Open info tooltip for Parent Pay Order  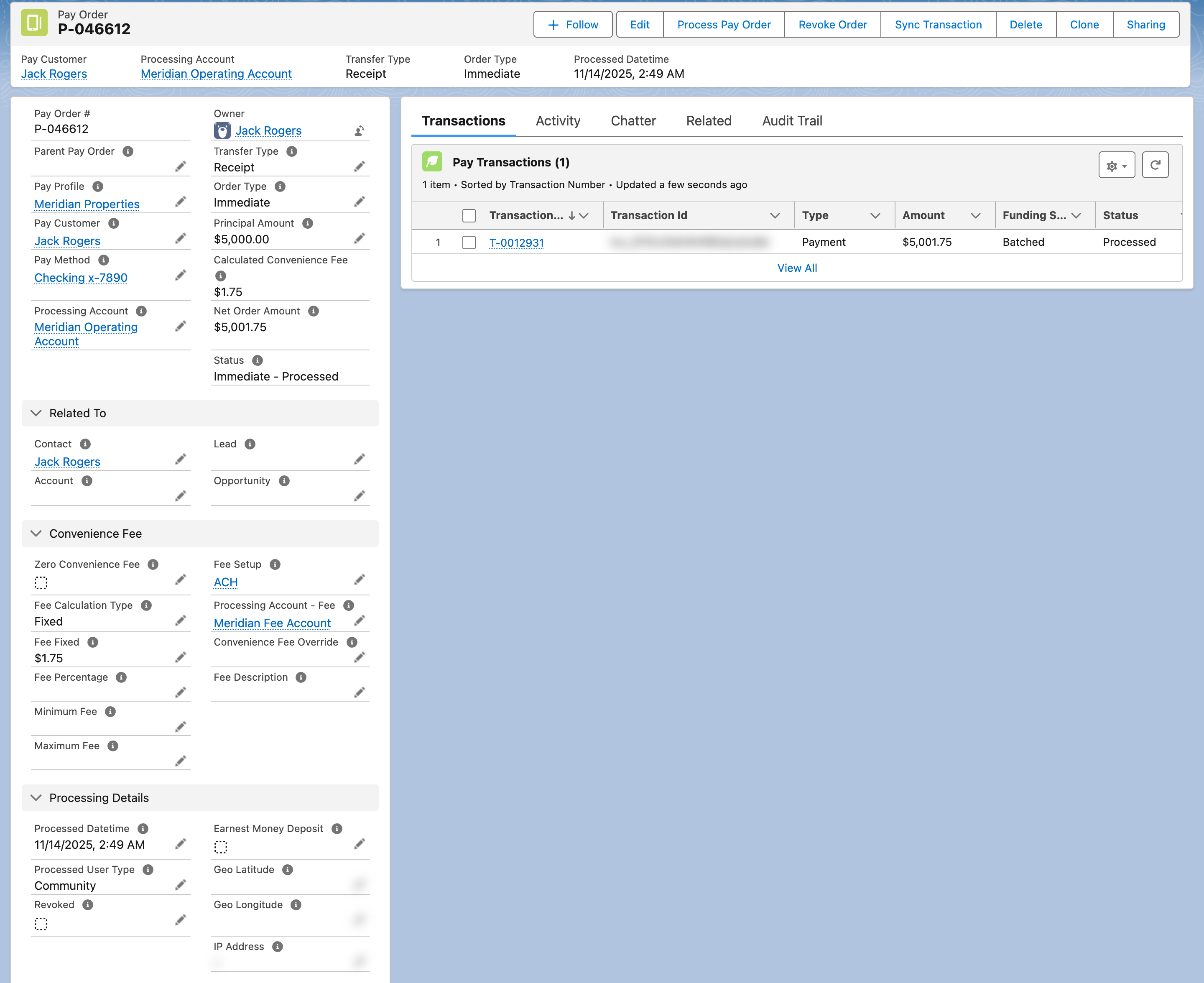128,151
